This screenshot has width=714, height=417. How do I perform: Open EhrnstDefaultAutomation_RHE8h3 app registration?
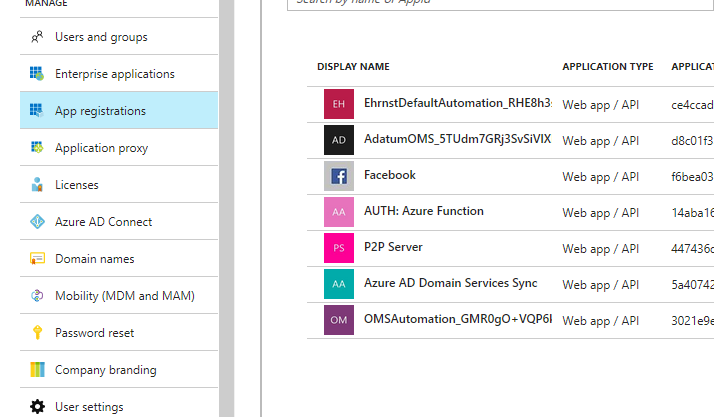(x=458, y=103)
